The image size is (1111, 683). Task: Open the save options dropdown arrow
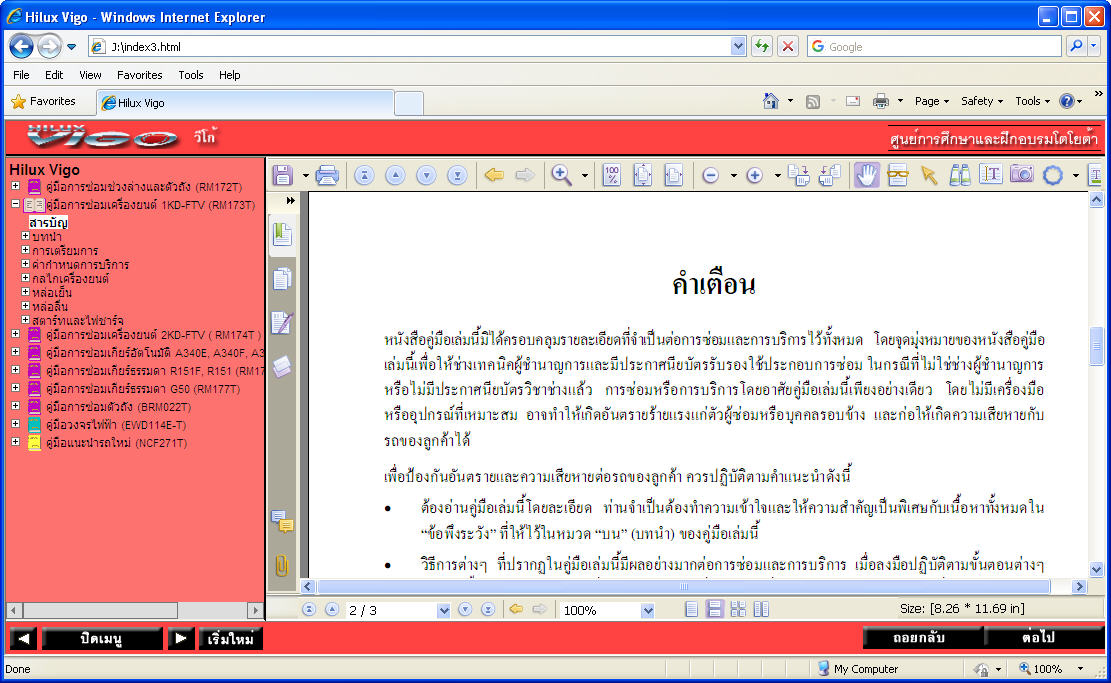pyautogui.click(x=305, y=175)
